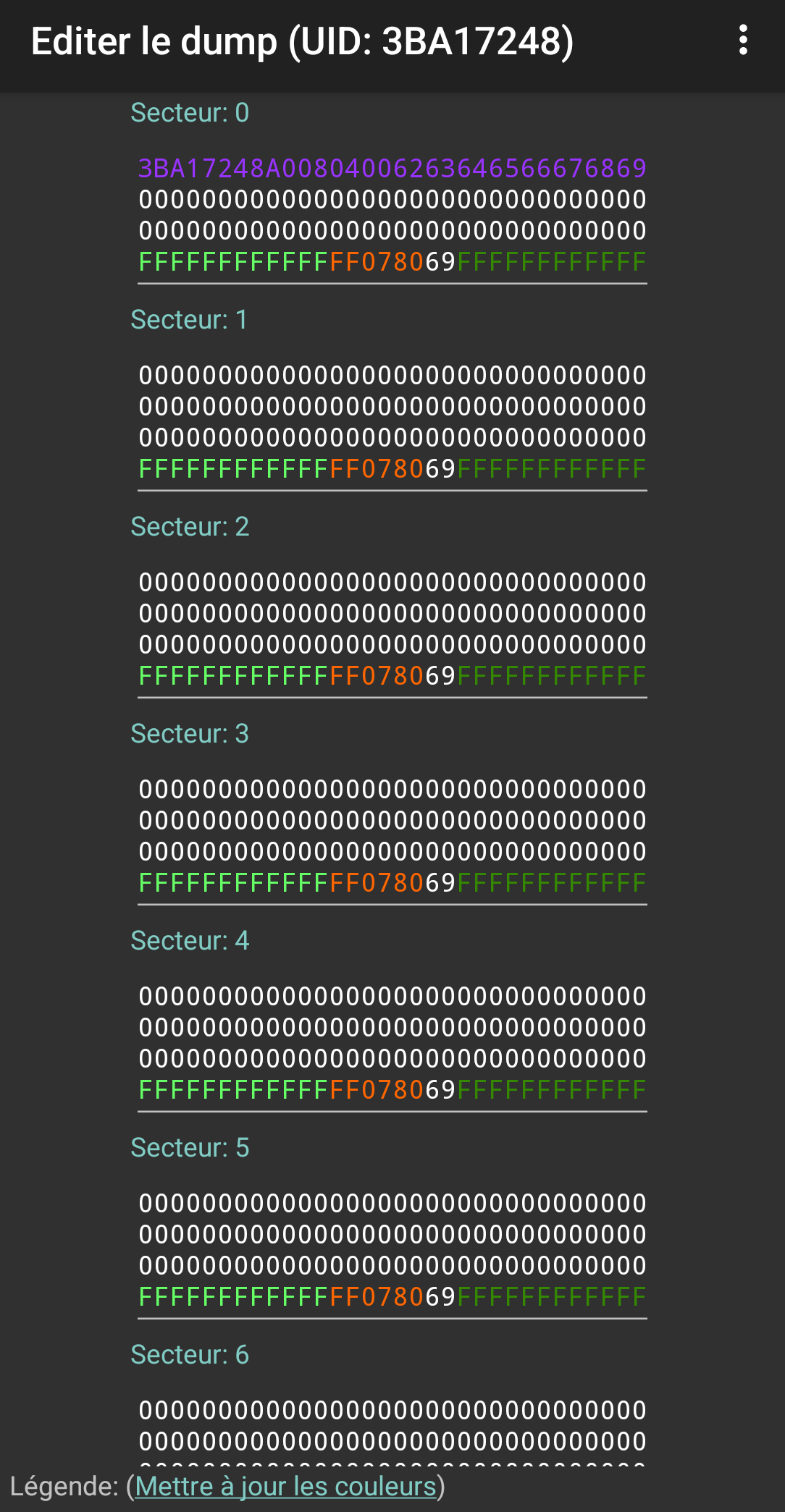785x1512 pixels.
Task: Click the 'Secteur: 3' header label
Action: [190, 734]
